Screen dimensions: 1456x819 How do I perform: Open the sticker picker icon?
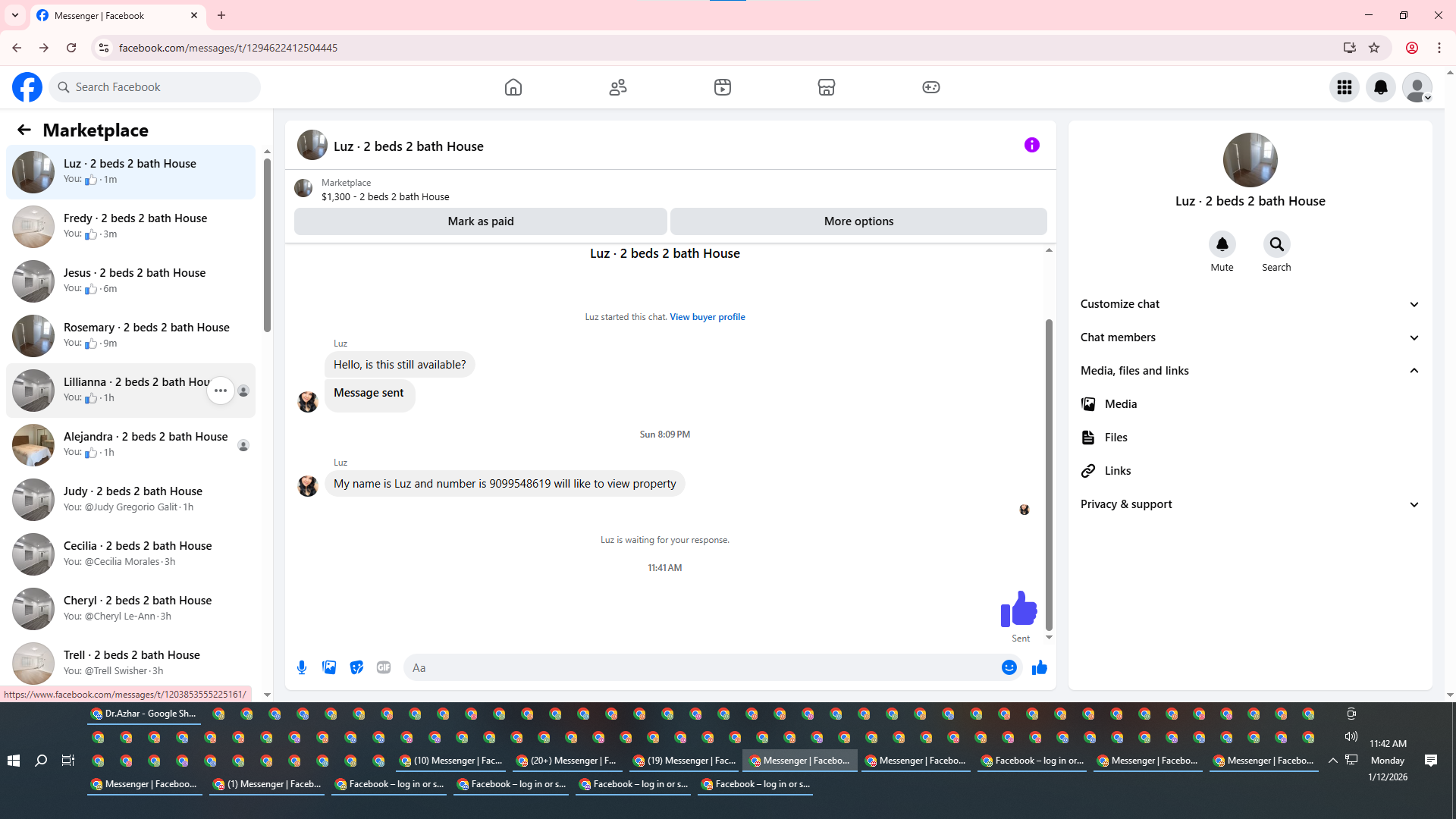coord(356,667)
